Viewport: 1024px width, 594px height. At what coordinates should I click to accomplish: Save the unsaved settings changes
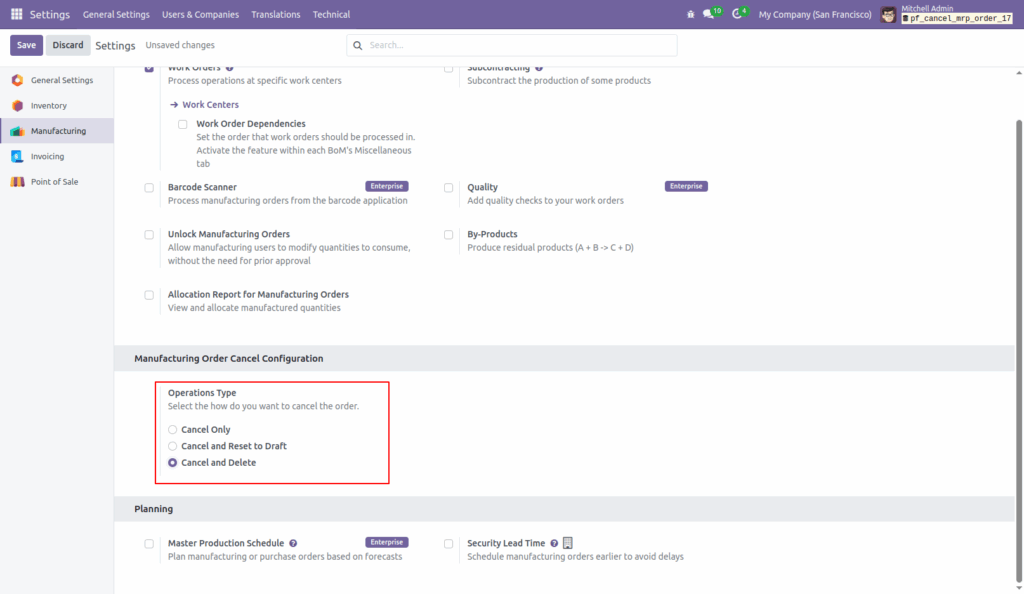tap(26, 44)
